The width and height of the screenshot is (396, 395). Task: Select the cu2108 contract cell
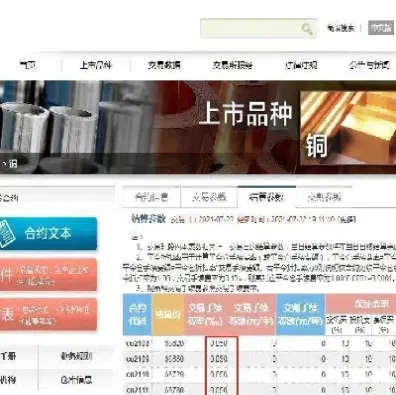point(138,343)
